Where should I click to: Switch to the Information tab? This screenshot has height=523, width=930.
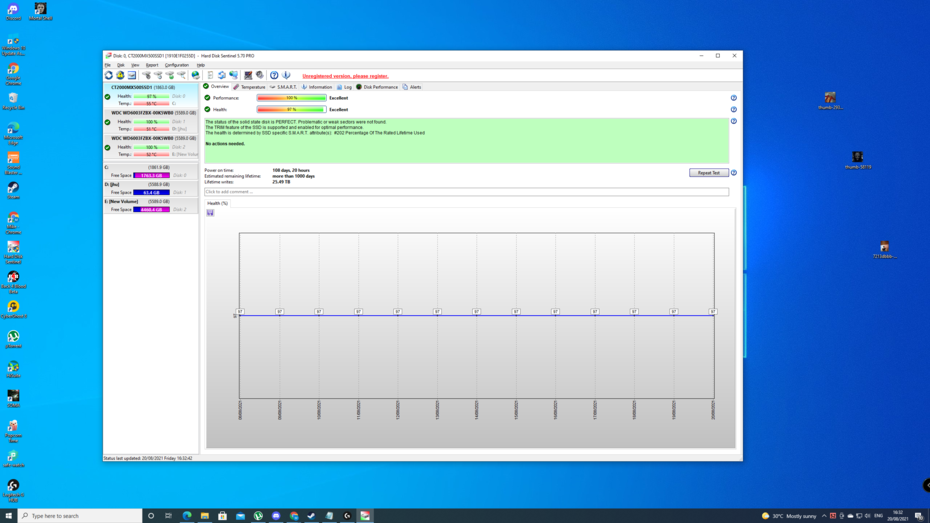[x=317, y=87]
